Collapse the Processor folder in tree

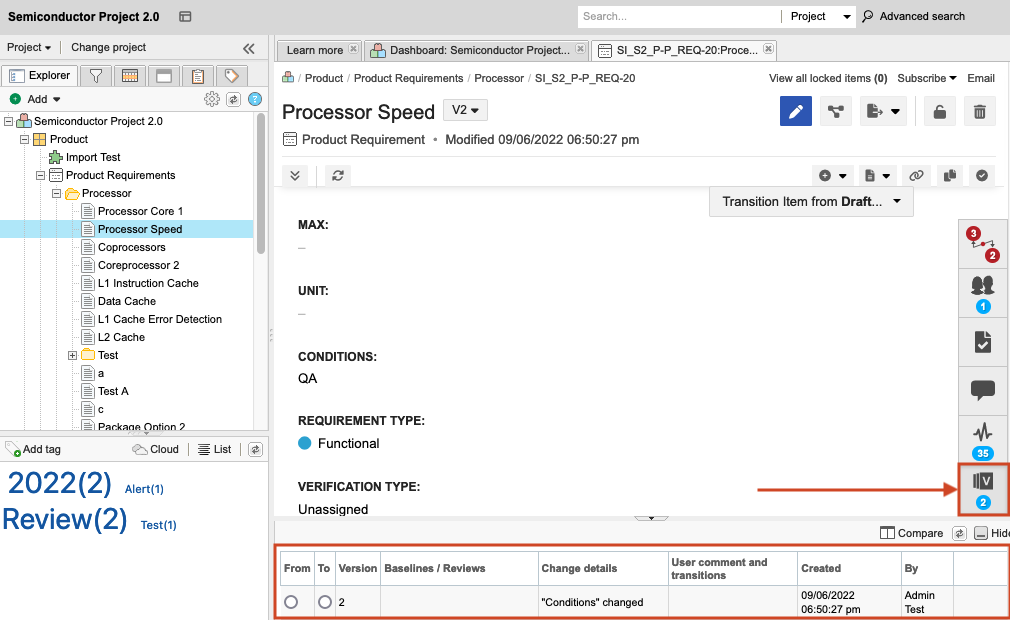tap(57, 193)
